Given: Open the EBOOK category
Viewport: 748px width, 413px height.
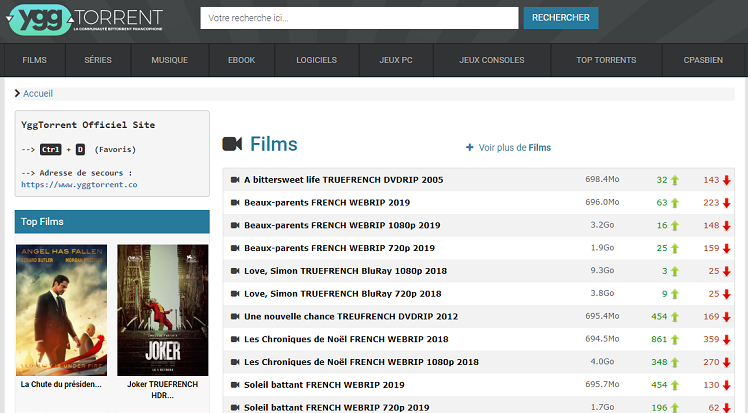Looking at the screenshot, I should click(x=241, y=60).
